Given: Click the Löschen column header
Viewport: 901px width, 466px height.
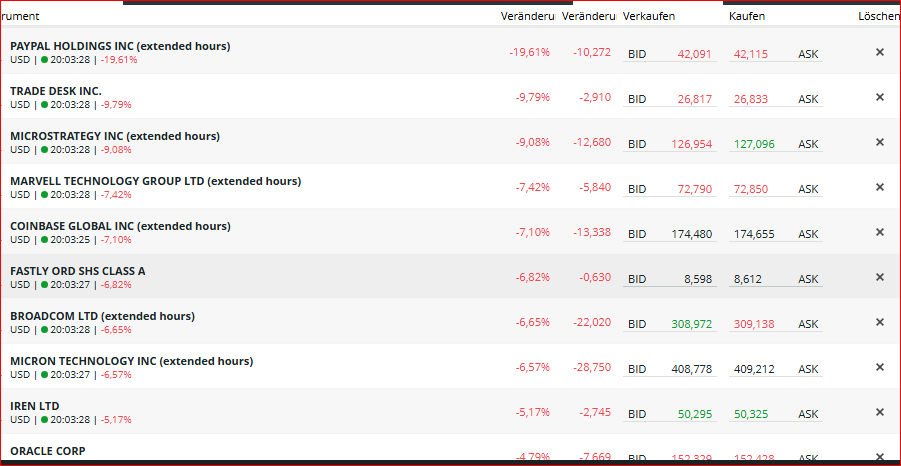Looking at the screenshot, I should (877, 17).
